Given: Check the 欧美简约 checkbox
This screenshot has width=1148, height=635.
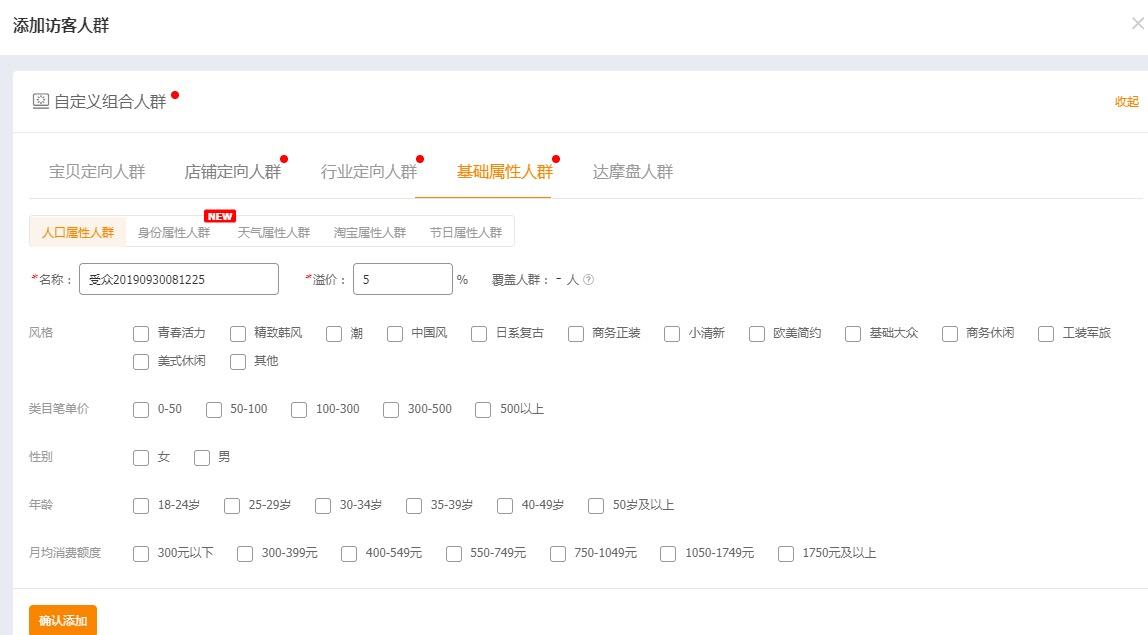Looking at the screenshot, I should 757,334.
